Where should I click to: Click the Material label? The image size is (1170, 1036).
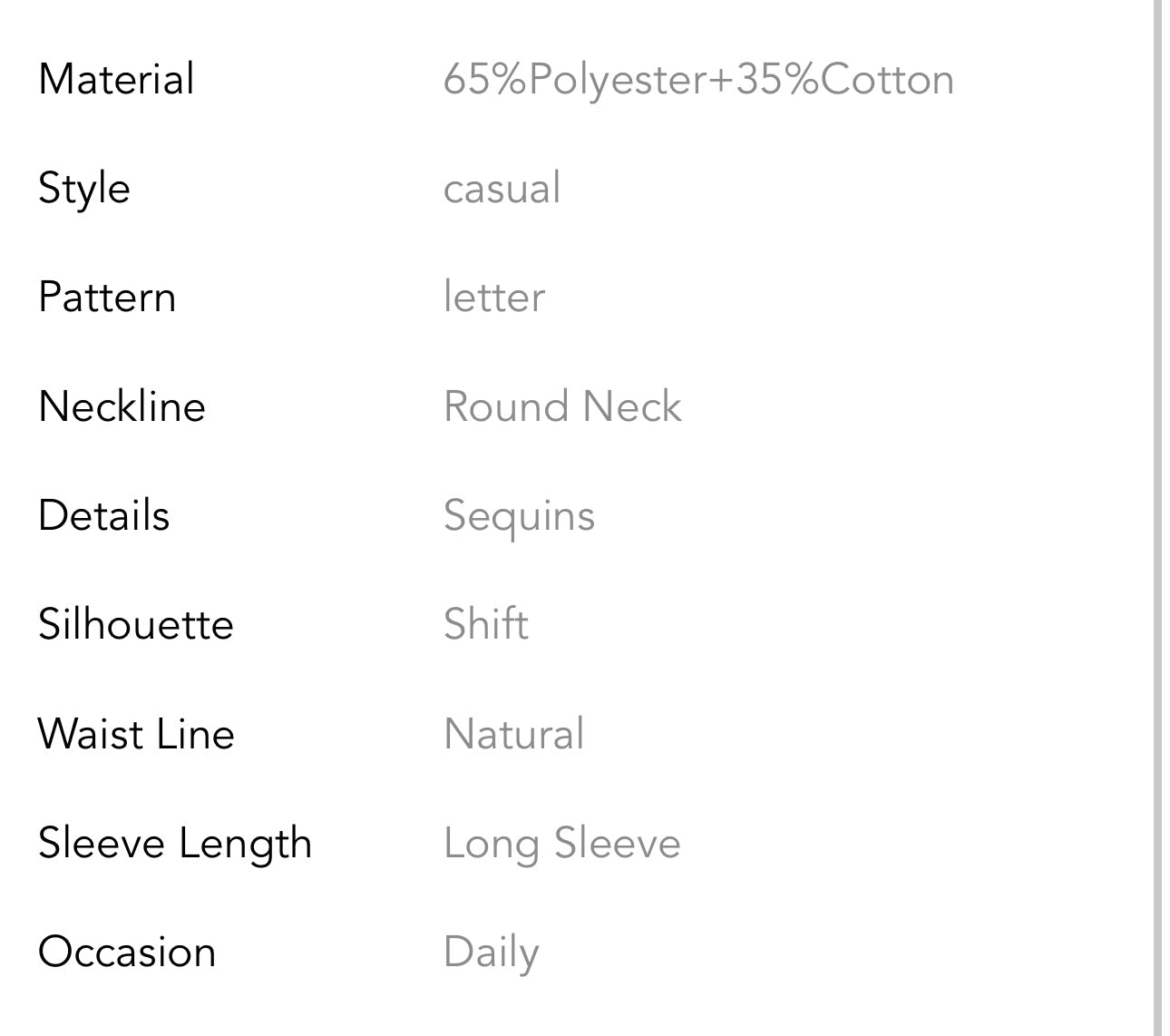pyautogui.click(x=116, y=79)
